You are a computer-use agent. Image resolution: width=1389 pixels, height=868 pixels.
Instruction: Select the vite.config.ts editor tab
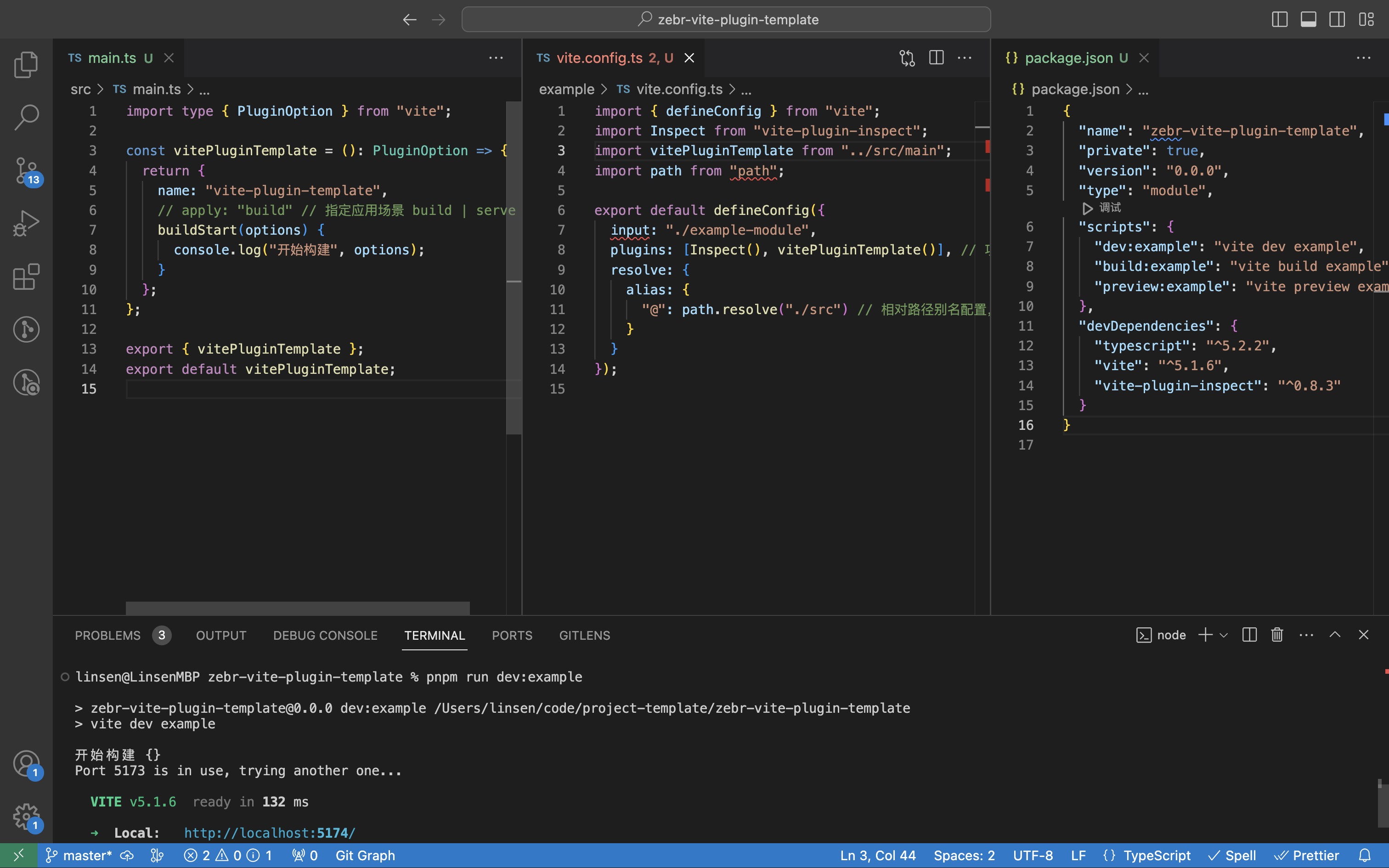613,58
